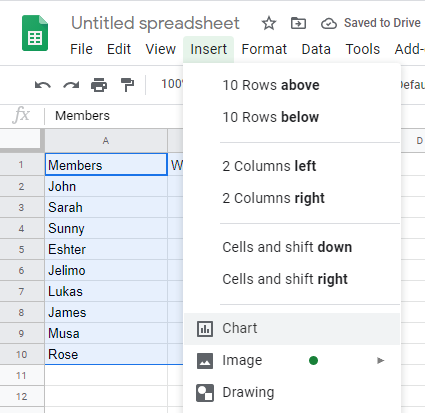Insert 10 Rows below
Screen dimensions: 425x413
click(292, 117)
